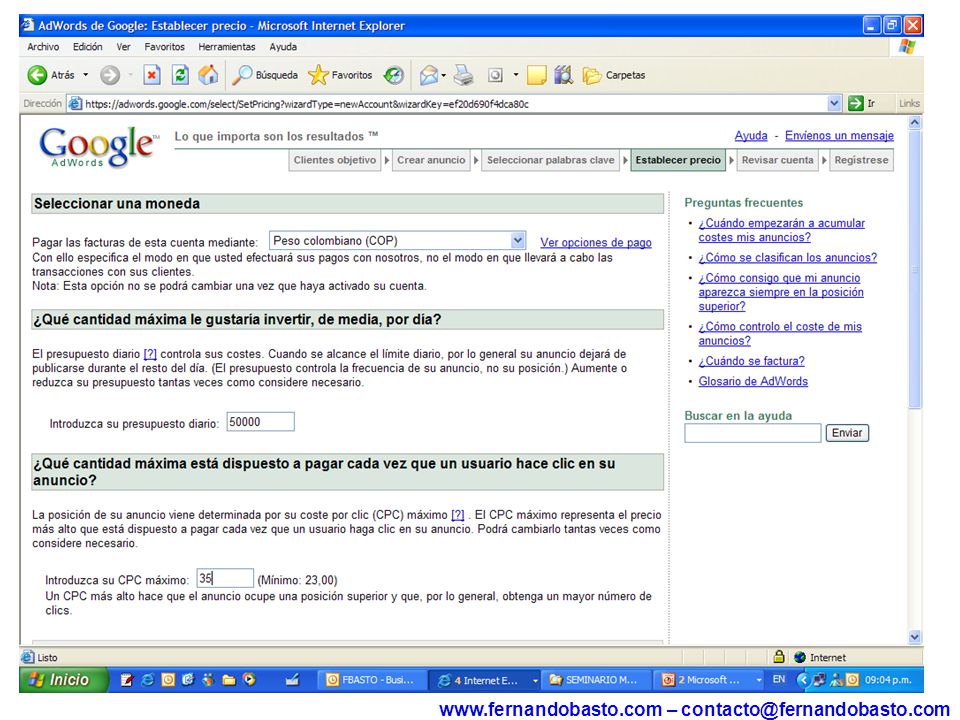Go to the home page icon
The height and width of the screenshot is (720, 960).
(208, 75)
